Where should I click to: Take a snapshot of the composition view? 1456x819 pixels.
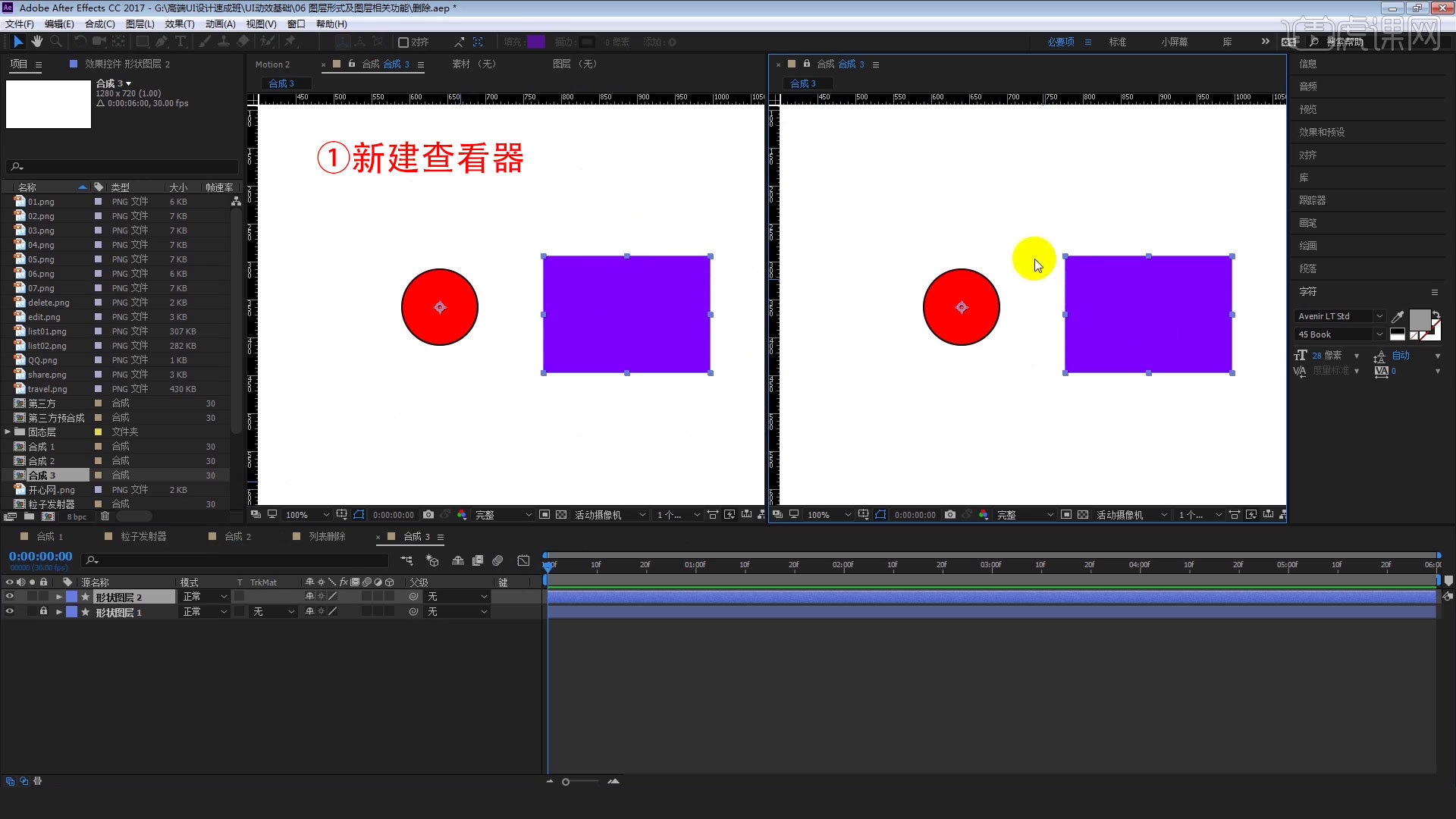428,514
